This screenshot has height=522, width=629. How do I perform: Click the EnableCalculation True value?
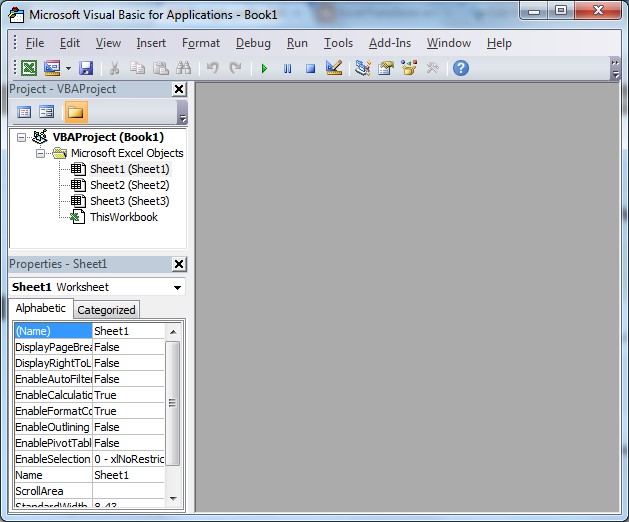(x=128, y=395)
